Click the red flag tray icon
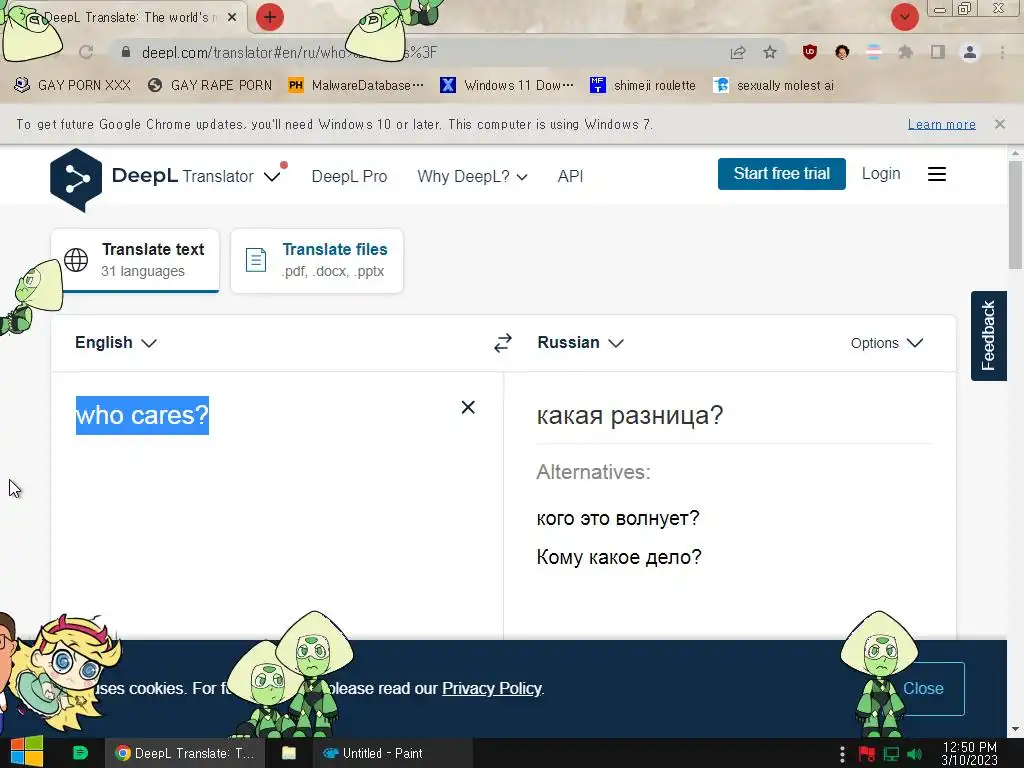The height and width of the screenshot is (768, 1024). tap(867, 754)
